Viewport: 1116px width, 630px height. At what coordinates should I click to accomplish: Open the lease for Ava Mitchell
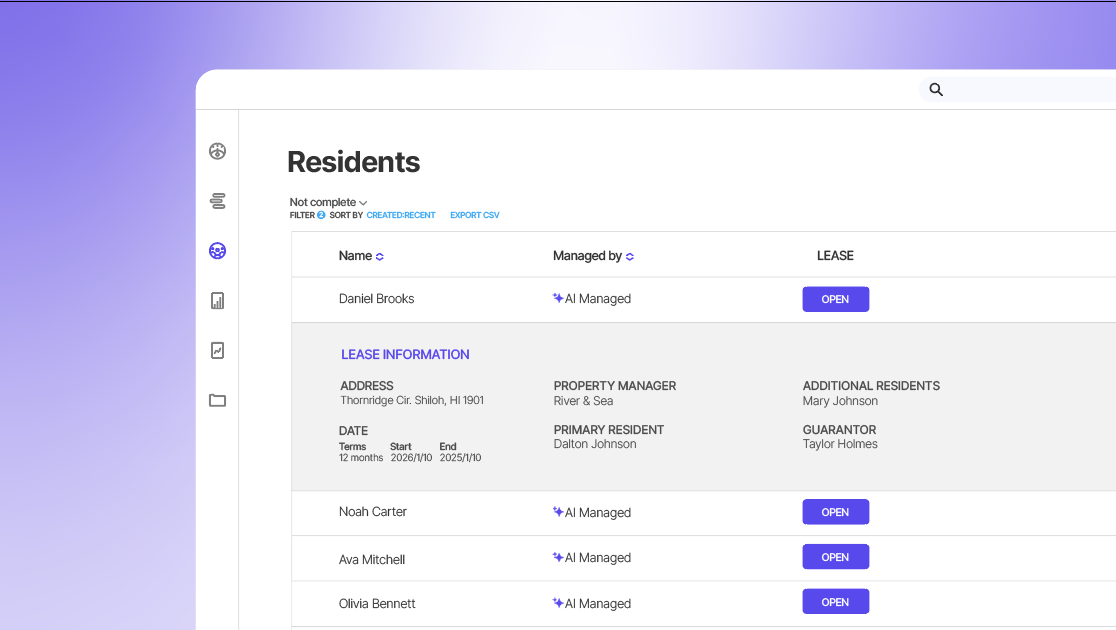835,557
